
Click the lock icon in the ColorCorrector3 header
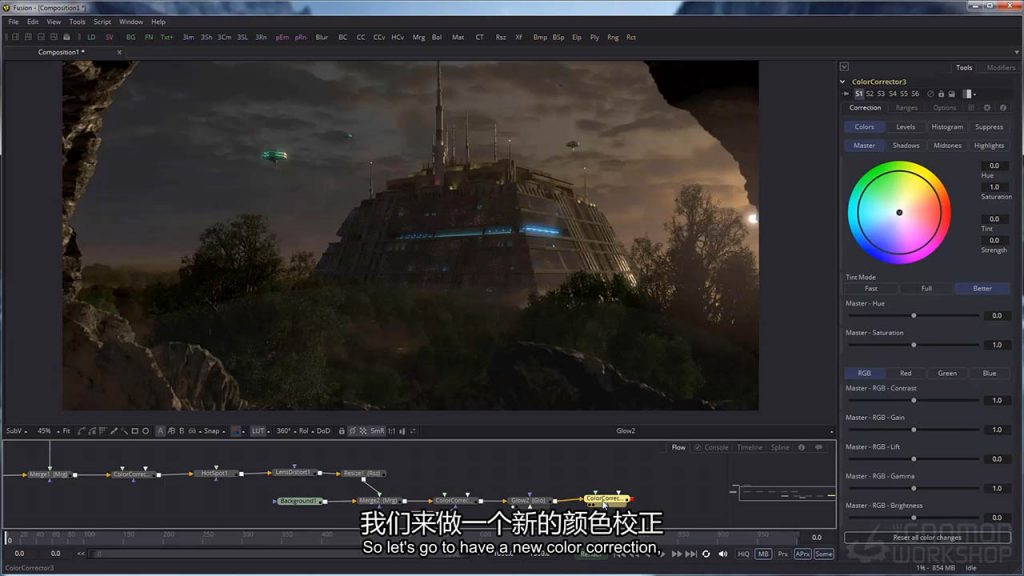tap(941, 94)
